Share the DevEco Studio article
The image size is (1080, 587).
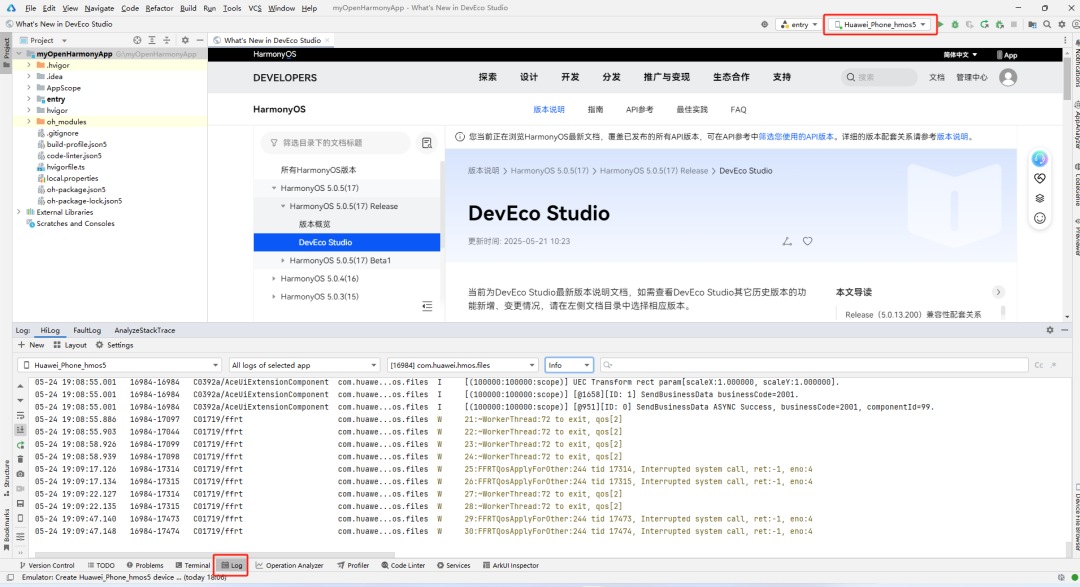click(x=787, y=241)
